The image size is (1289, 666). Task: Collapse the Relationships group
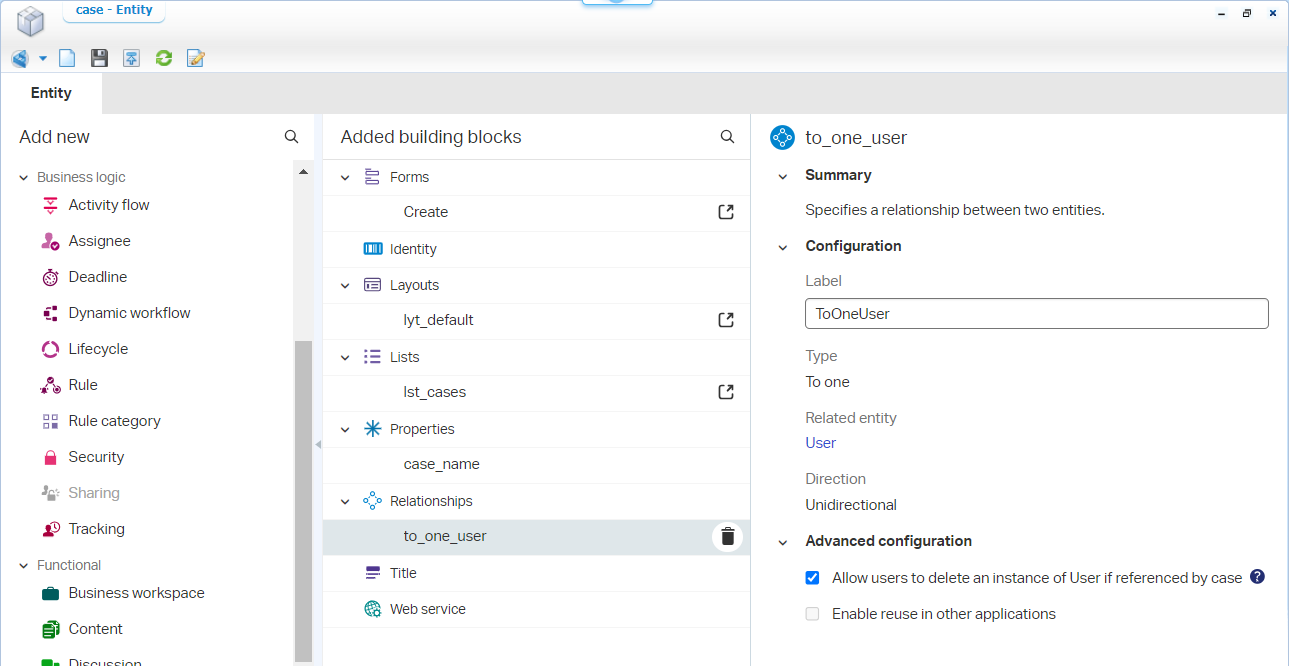click(x=345, y=501)
